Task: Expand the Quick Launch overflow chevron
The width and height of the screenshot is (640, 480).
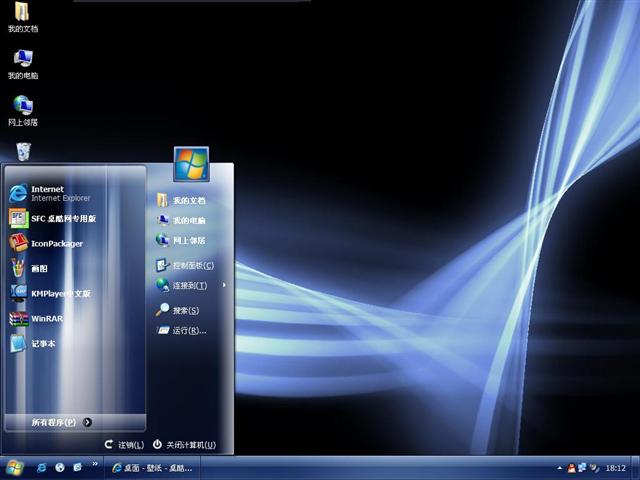Action: point(95,464)
